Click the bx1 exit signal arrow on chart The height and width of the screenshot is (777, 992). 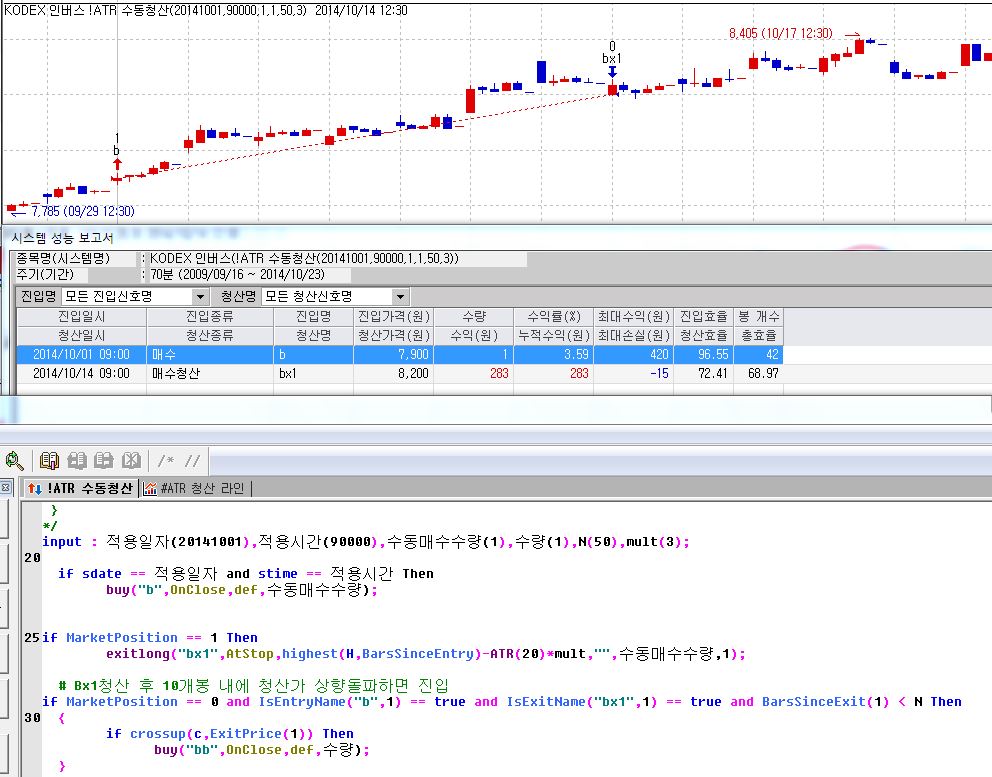[612, 72]
